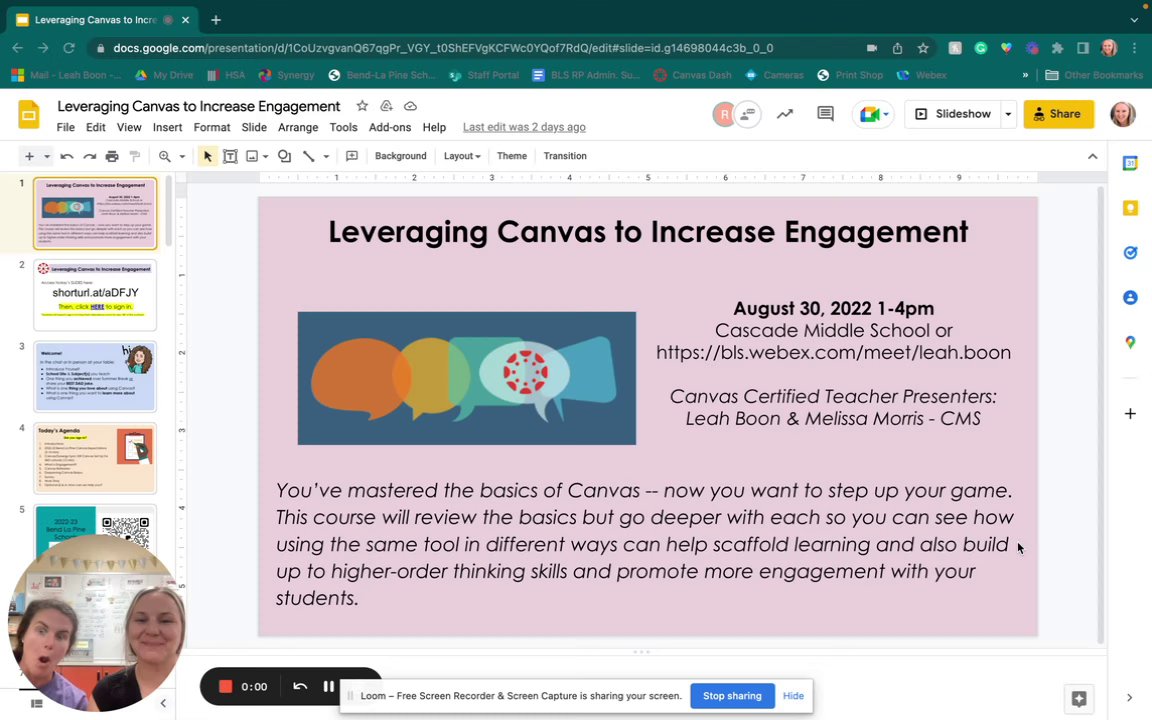Click the Google Slides home logo
The image size is (1152, 720).
29,114
